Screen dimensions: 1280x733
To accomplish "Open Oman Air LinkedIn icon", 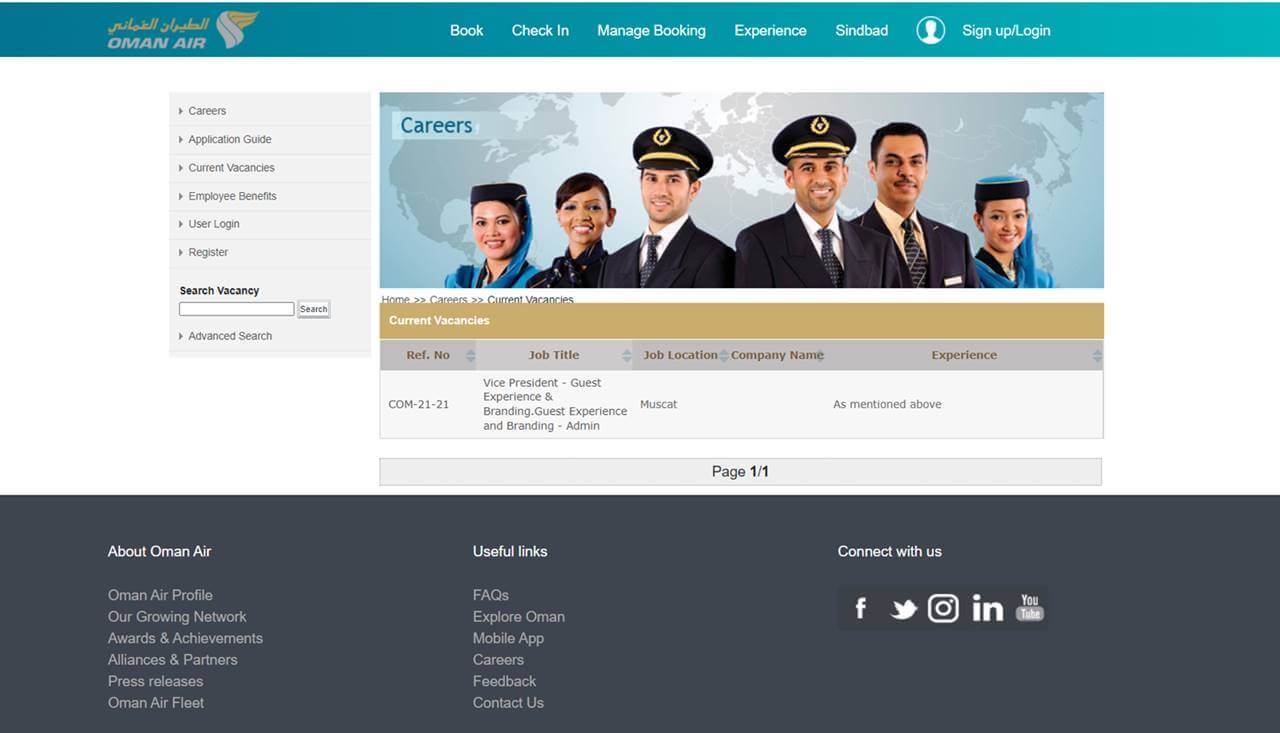I will pyautogui.click(x=987, y=608).
